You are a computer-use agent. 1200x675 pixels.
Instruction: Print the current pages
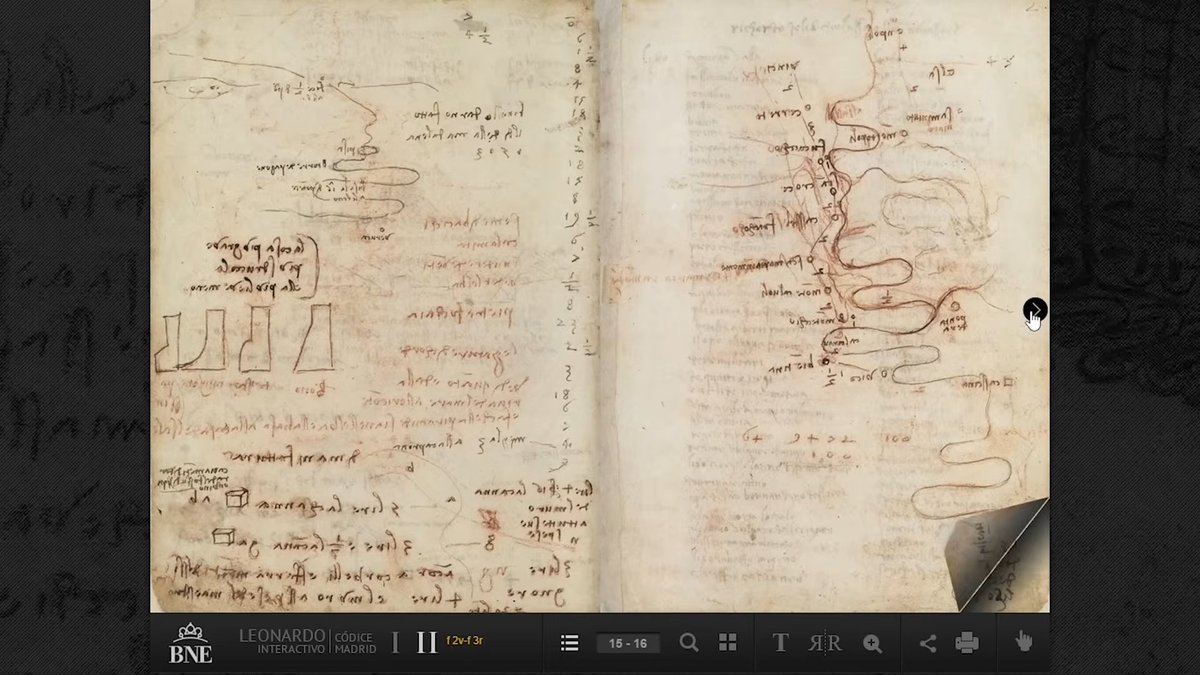[967, 643]
